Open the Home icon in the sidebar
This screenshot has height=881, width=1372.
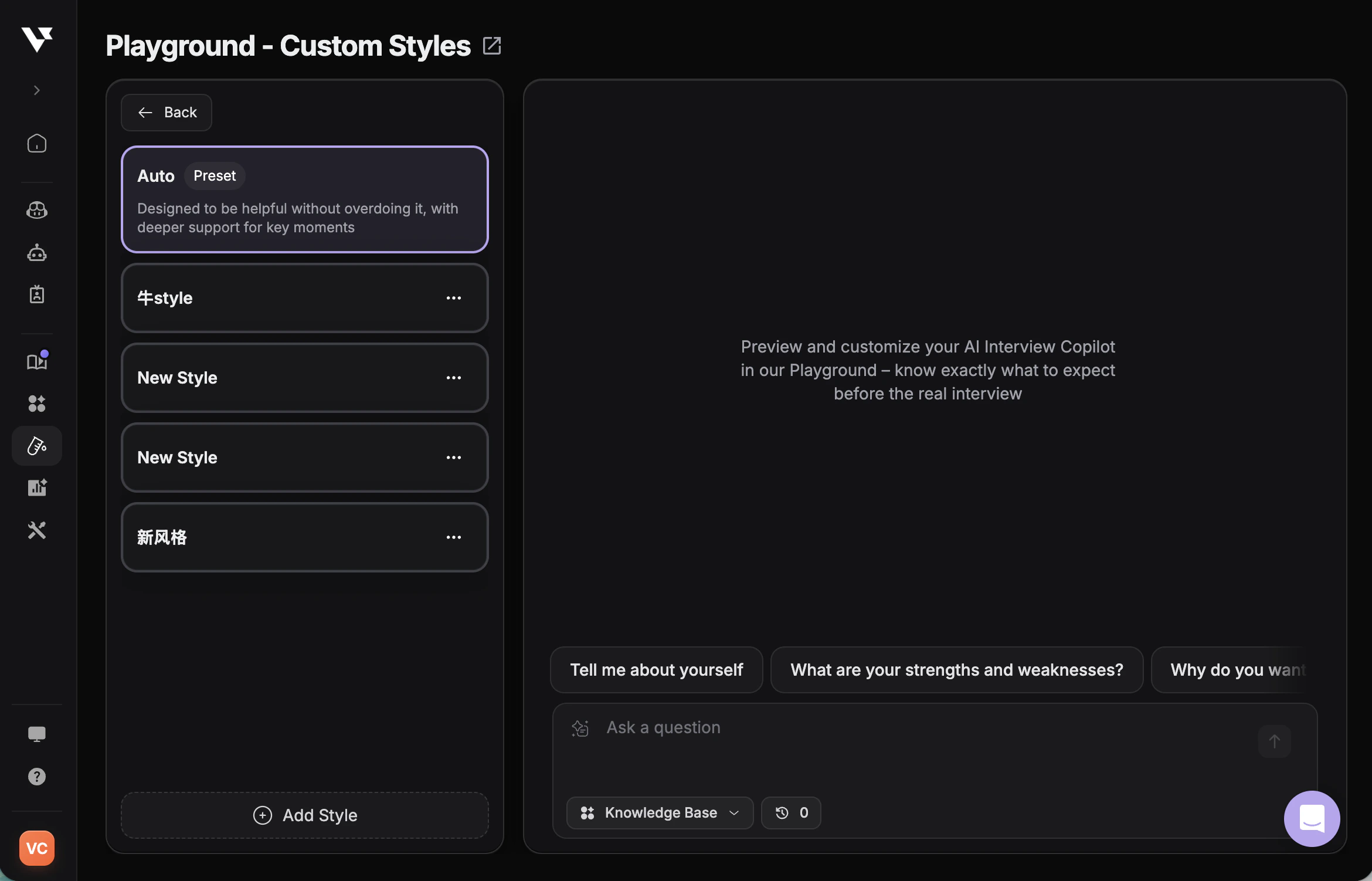click(x=37, y=143)
